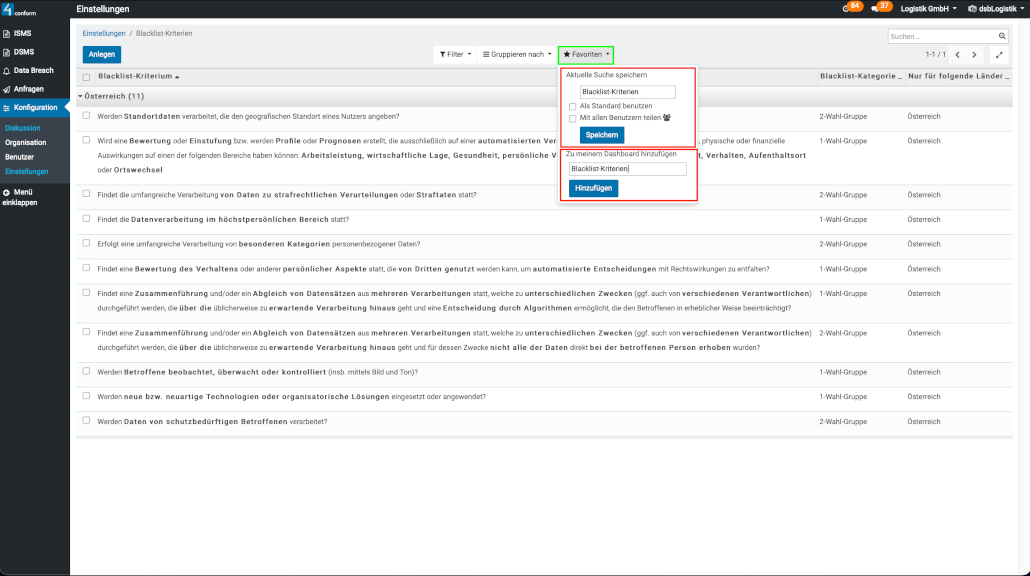Open the Filter dropdown
This screenshot has width=1030, height=576.
453,54
